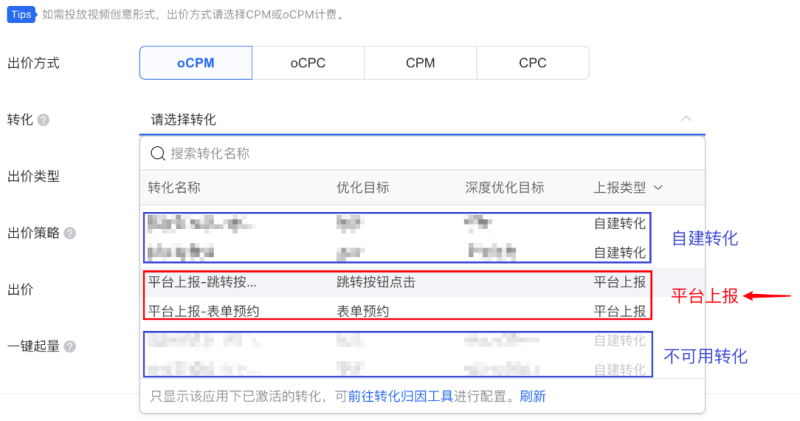Click the 跳转按钮点击 optimization target cell

[x=376, y=282]
